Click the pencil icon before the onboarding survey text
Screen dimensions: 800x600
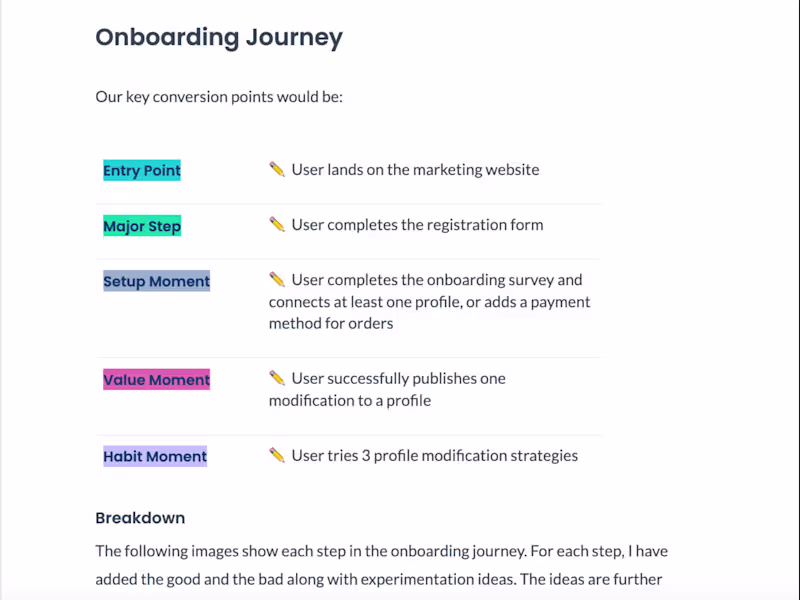click(x=277, y=280)
